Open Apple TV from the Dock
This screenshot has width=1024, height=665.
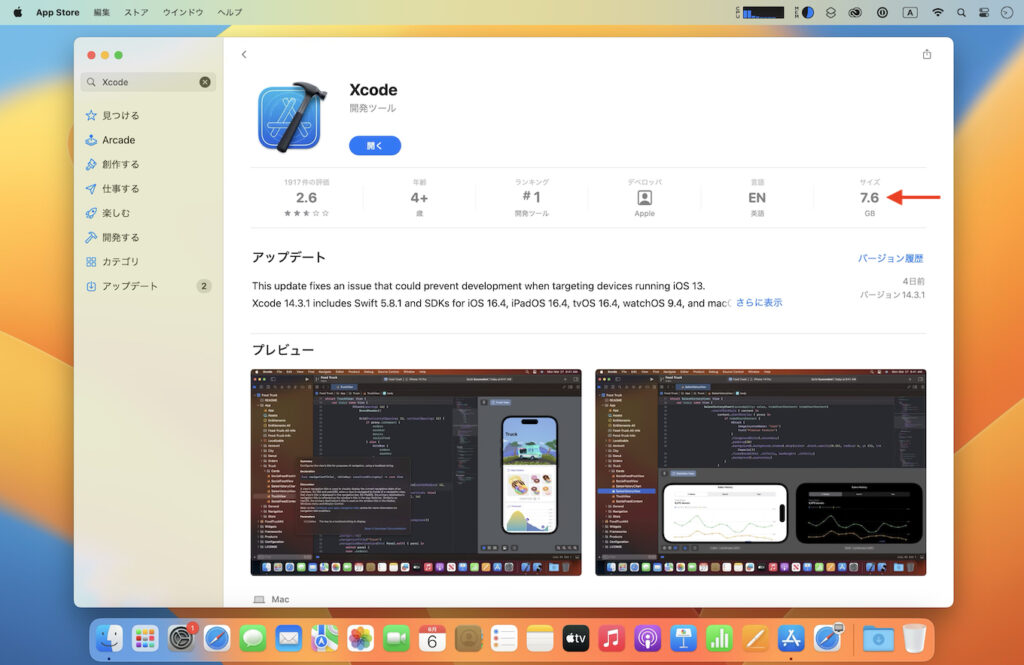pyautogui.click(x=575, y=639)
